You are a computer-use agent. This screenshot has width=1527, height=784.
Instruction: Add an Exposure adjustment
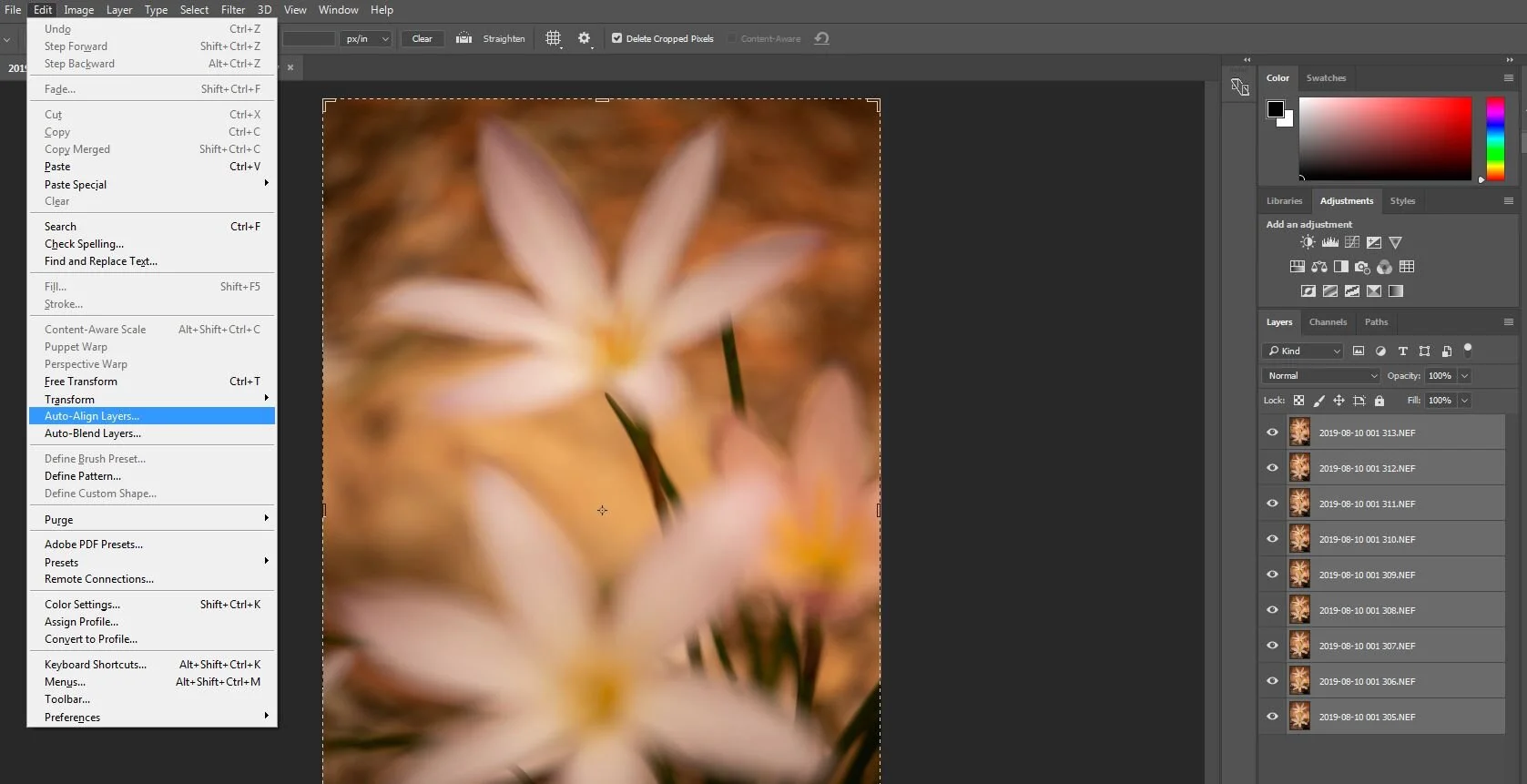pyautogui.click(x=1373, y=242)
